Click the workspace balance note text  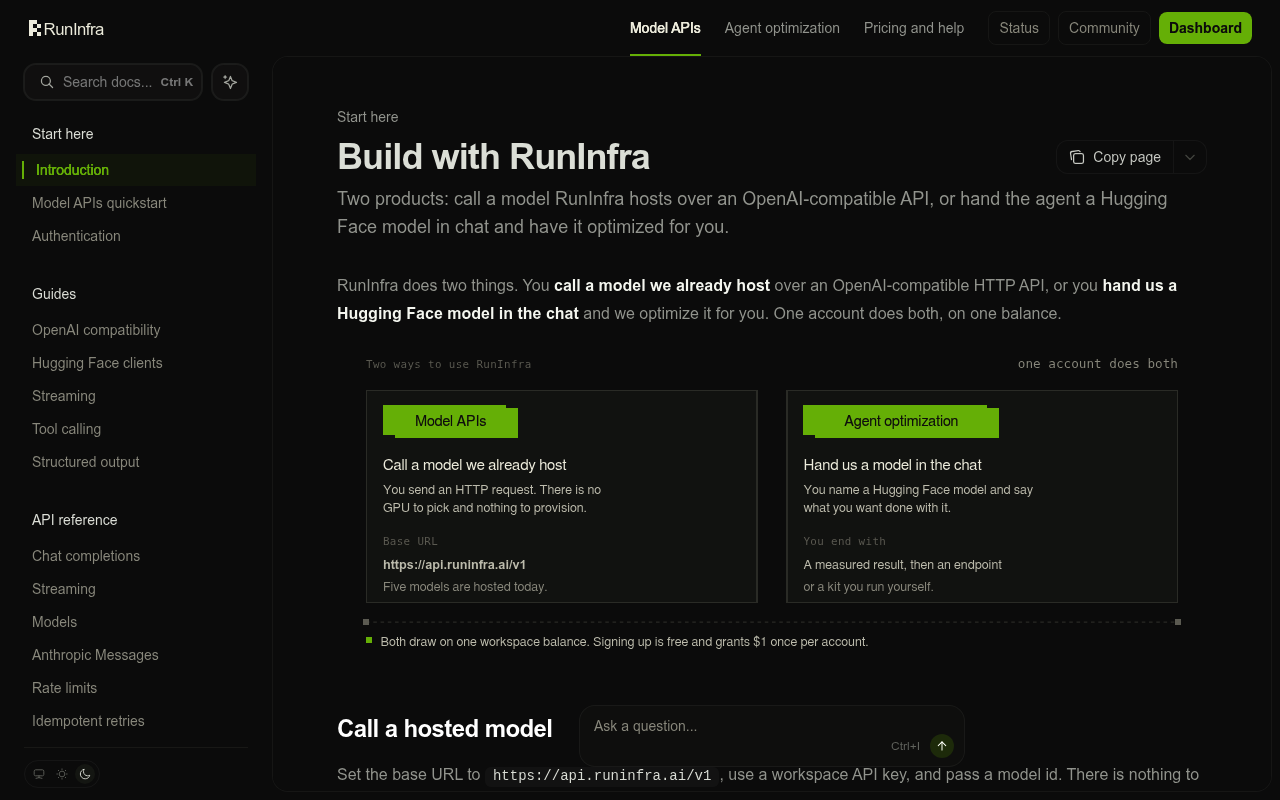point(624,642)
